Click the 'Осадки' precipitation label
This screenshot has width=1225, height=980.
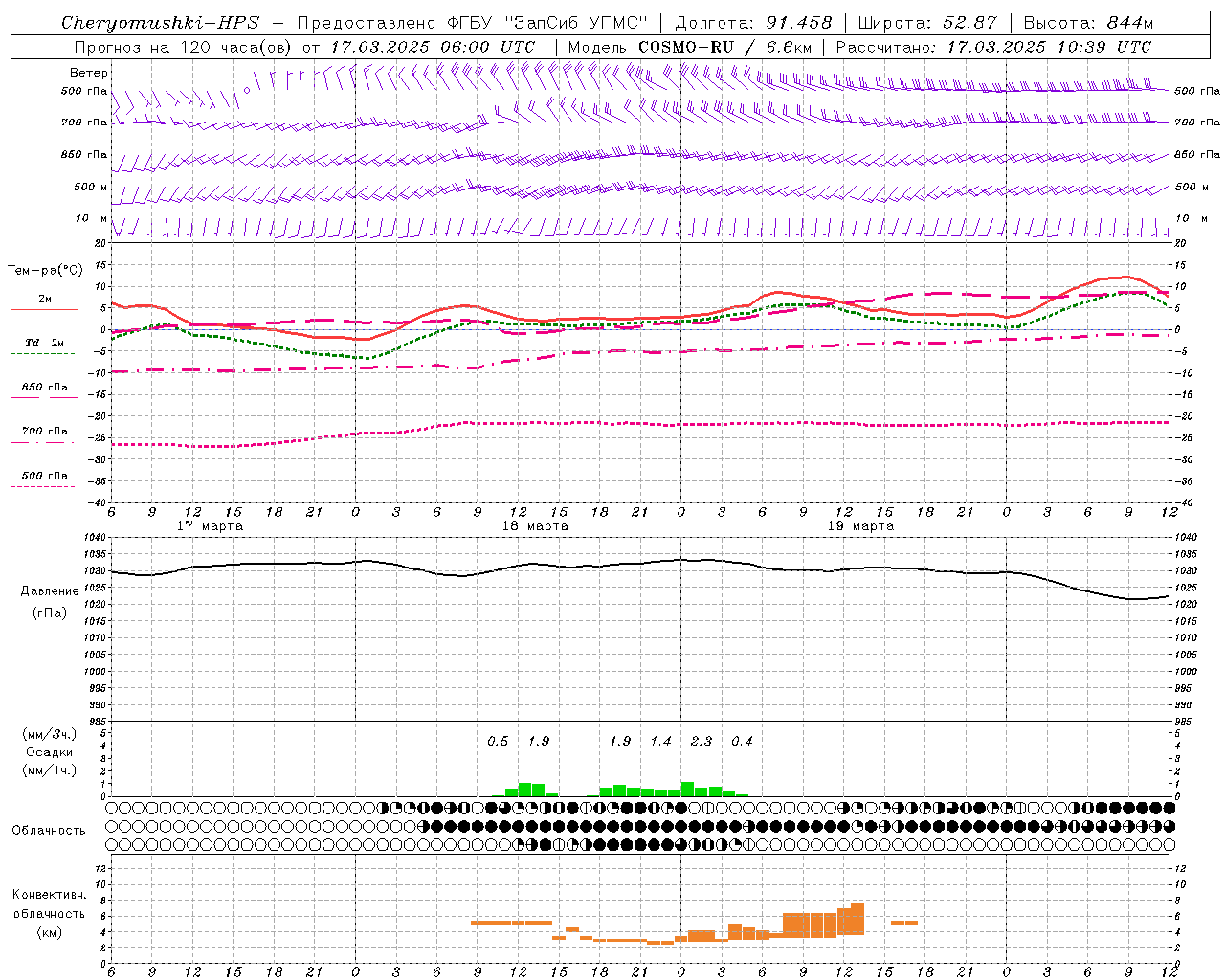click(x=50, y=752)
